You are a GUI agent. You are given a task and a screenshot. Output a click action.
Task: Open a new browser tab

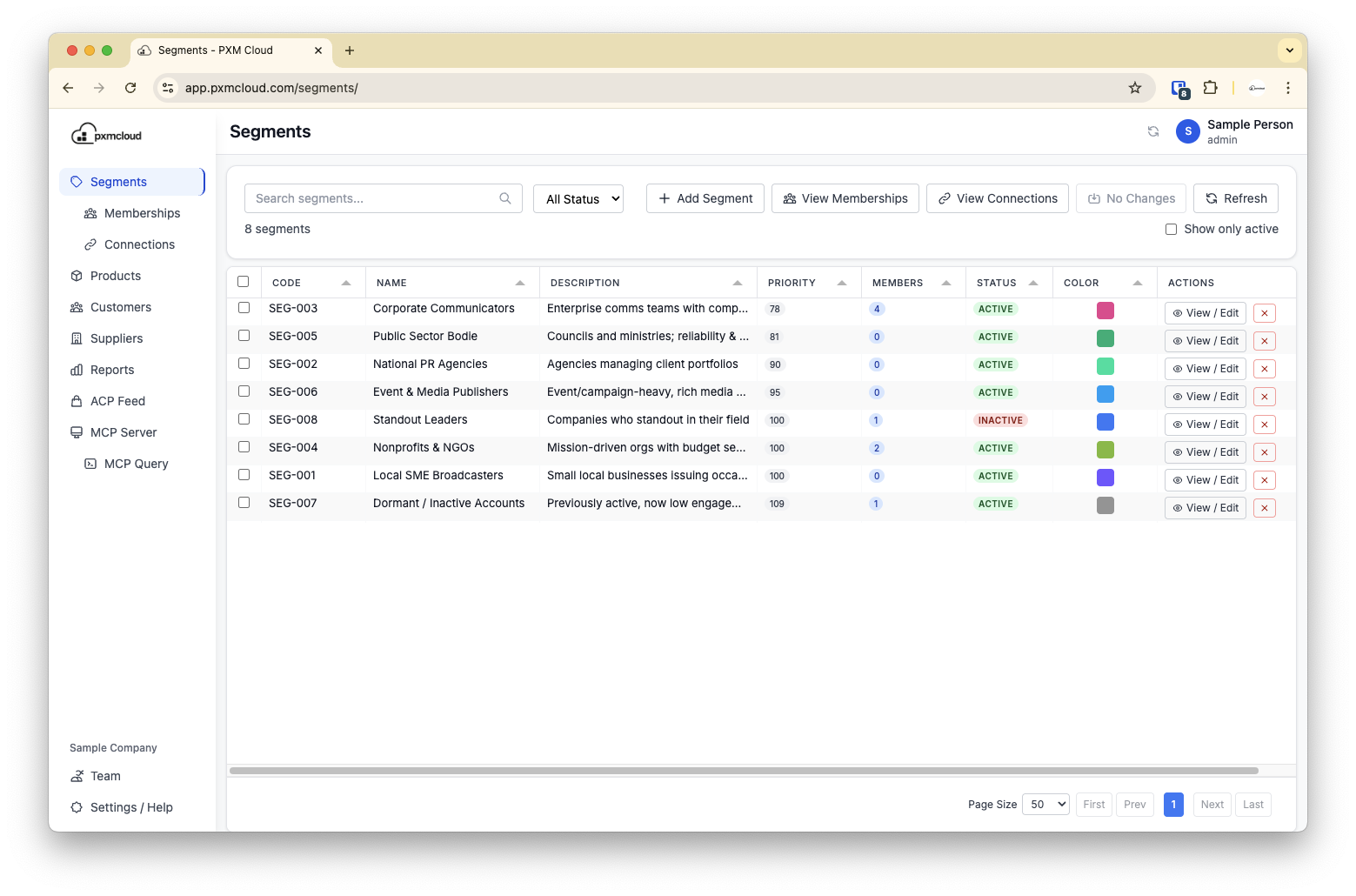tap(350, 50)
